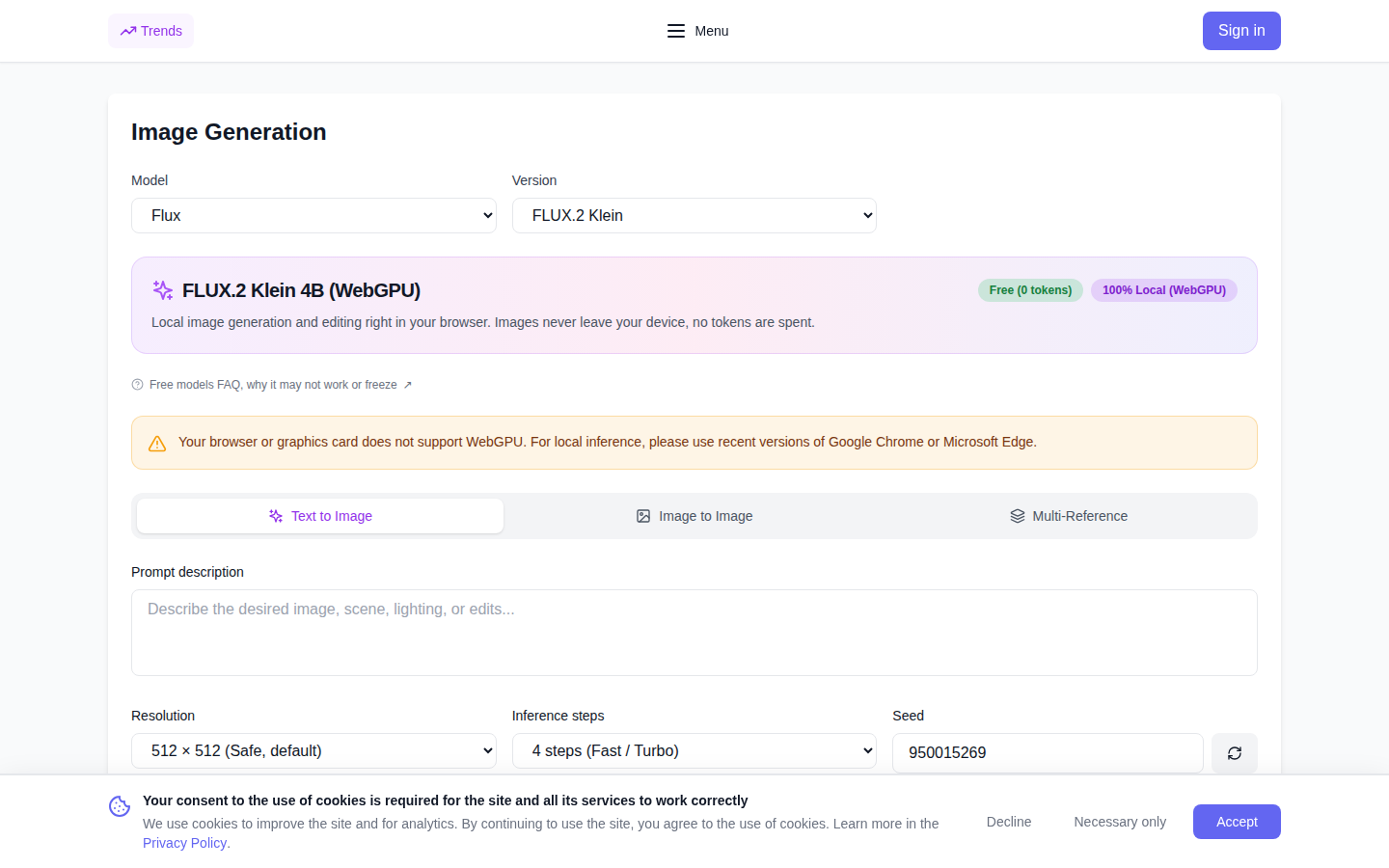This screenshot has width=1389, height=868.
Task: Click the cookie icon in consent banner
Action: tap(120, 806)
